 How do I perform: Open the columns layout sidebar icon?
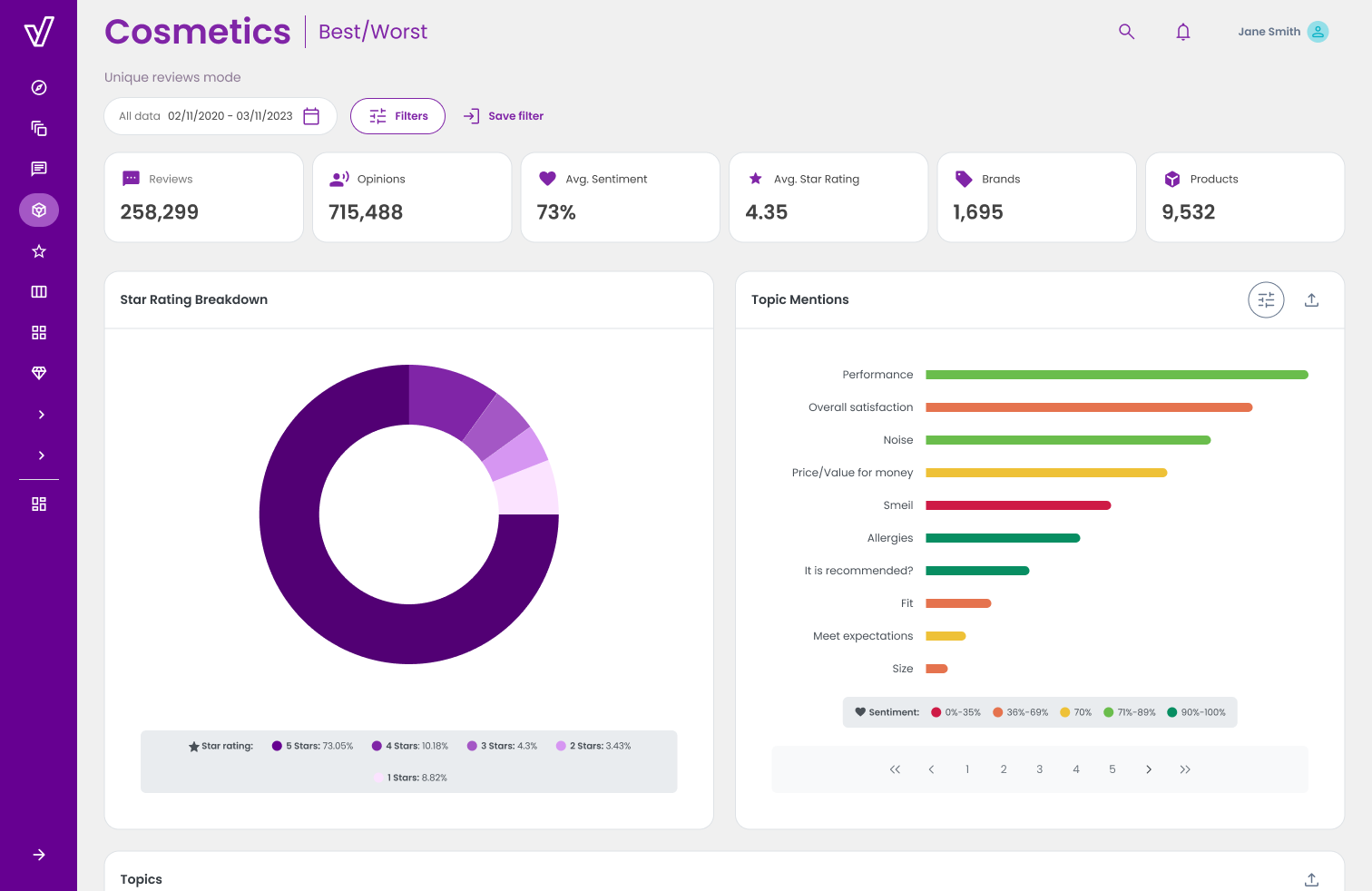pyautogui.click(x=39, y=292)
